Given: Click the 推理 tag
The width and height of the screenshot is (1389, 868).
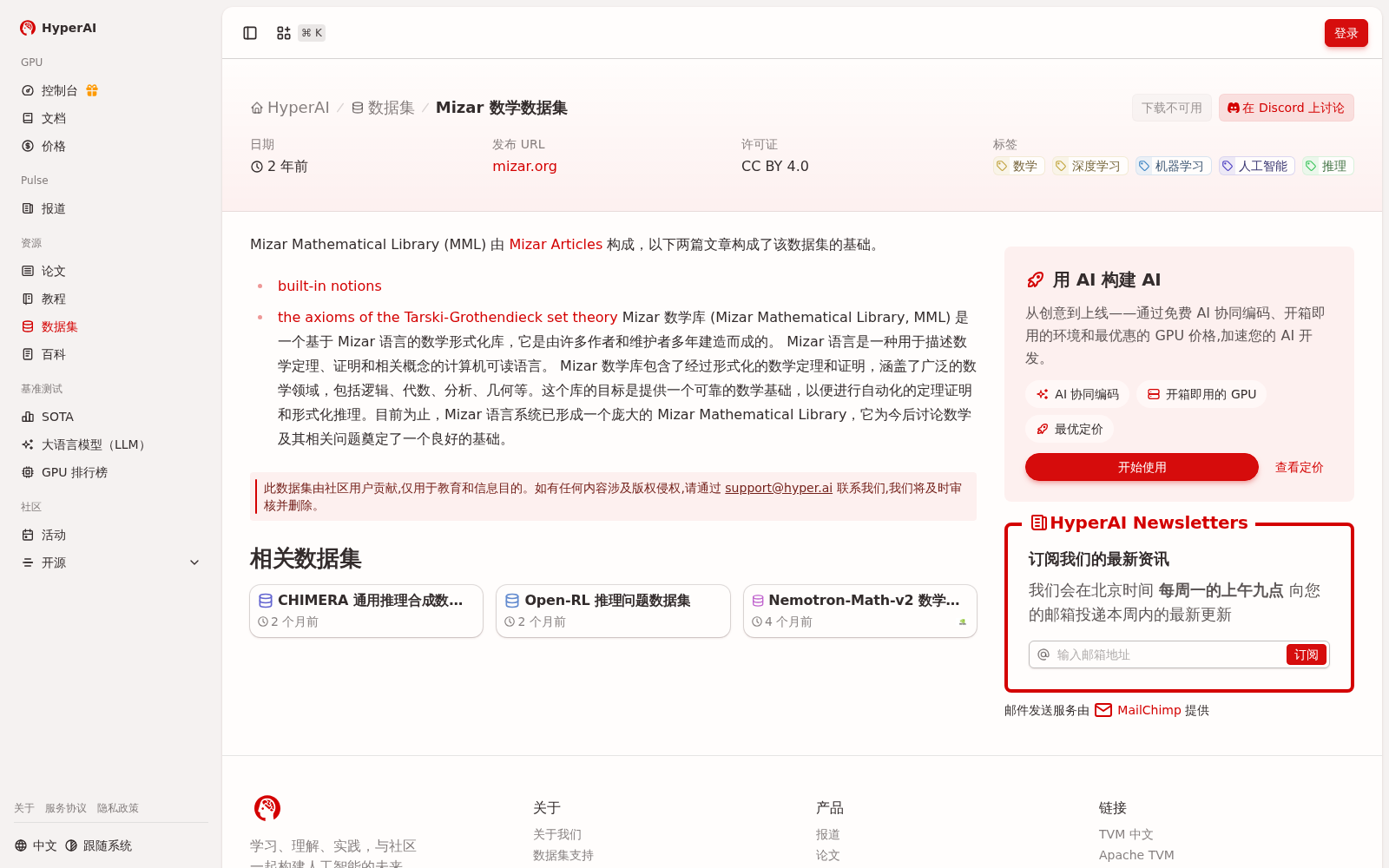Looking at the screenshot, I should click(x=1327, y=166).
